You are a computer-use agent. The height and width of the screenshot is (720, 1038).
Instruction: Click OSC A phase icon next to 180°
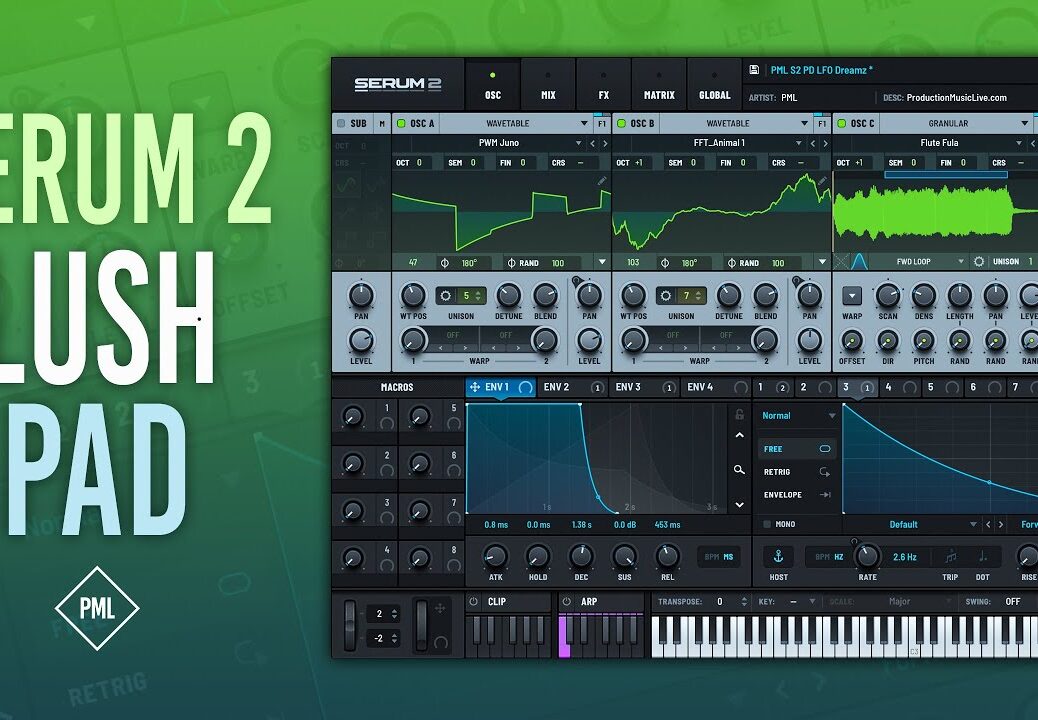pyautogui.click(x=445, y=263)
